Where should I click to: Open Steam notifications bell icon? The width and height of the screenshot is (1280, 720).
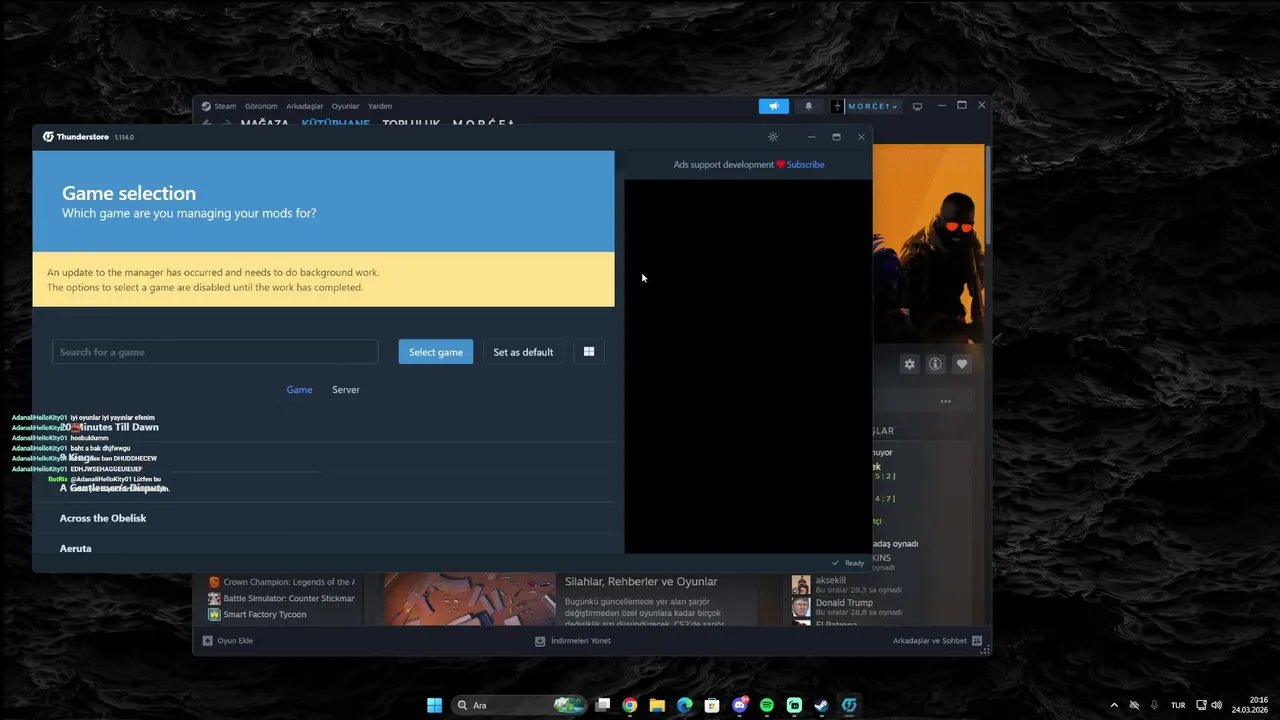point(809,106)
